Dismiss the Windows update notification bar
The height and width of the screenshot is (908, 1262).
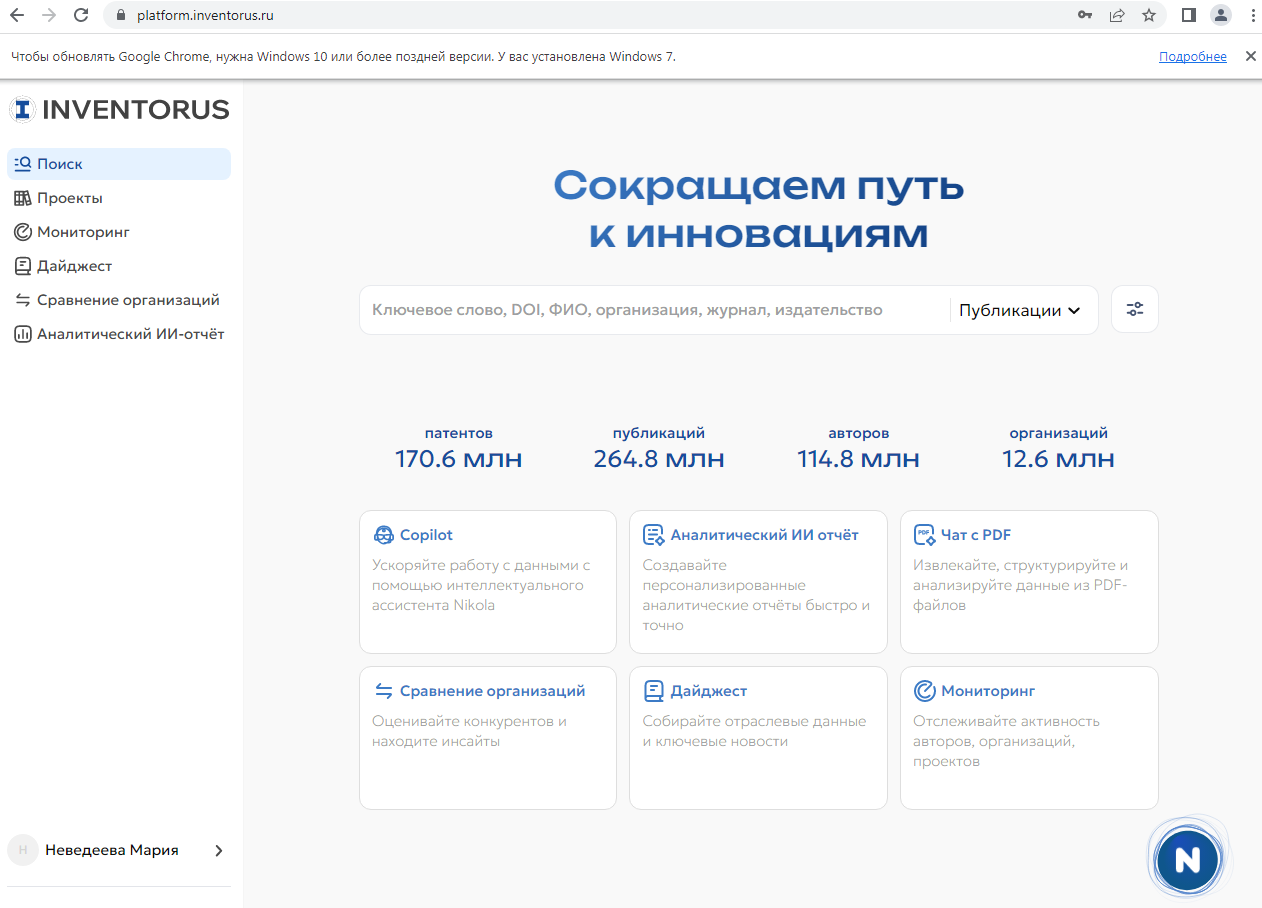pos(1250,56)
